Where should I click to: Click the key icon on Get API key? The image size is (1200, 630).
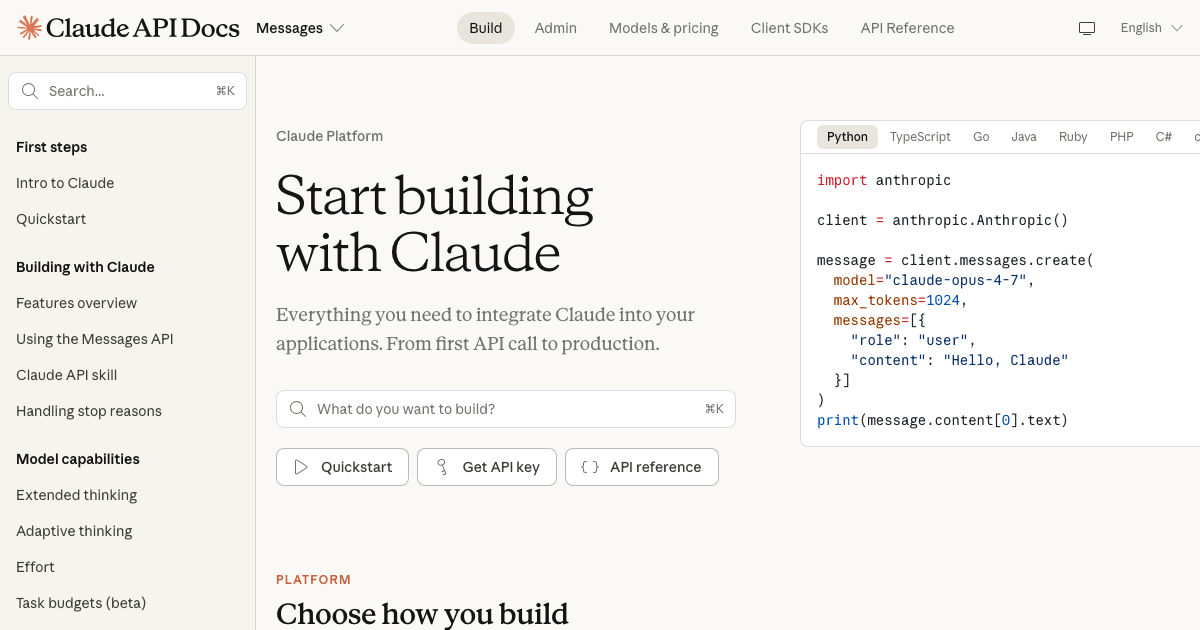441,467
